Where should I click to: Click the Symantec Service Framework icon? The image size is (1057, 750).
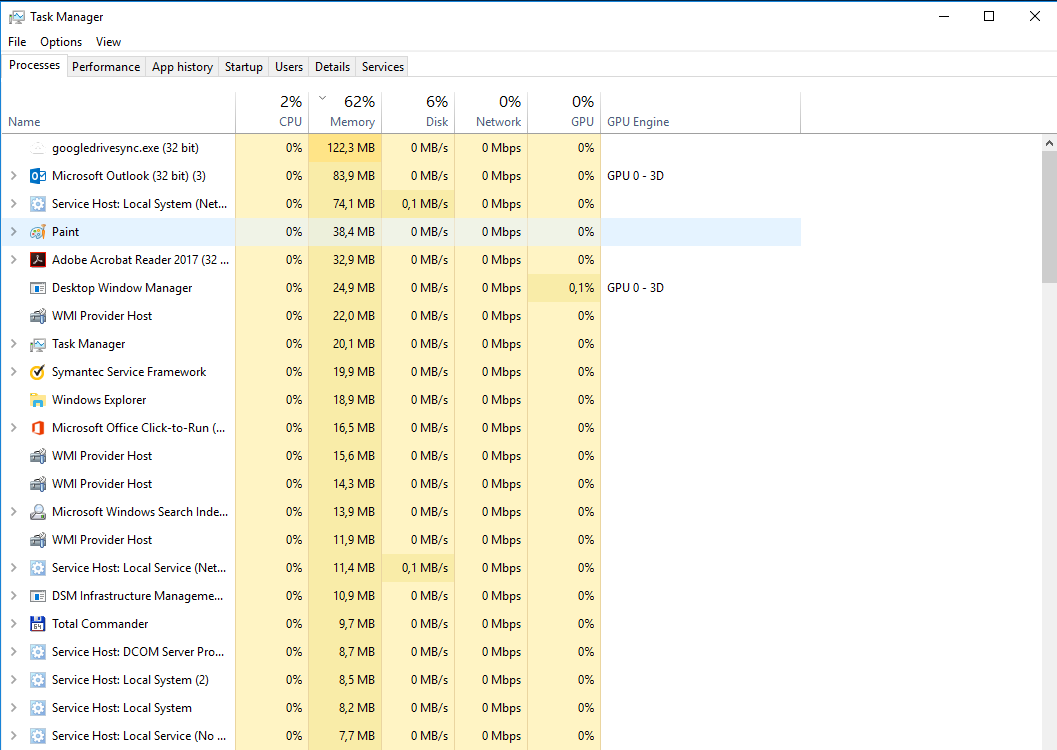tap(38, 372)
